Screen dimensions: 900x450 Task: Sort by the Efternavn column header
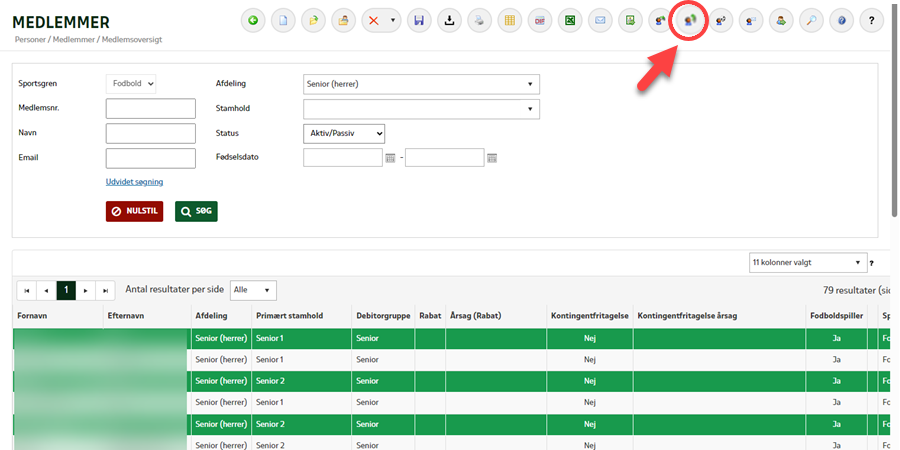click(x=125, y=316)
